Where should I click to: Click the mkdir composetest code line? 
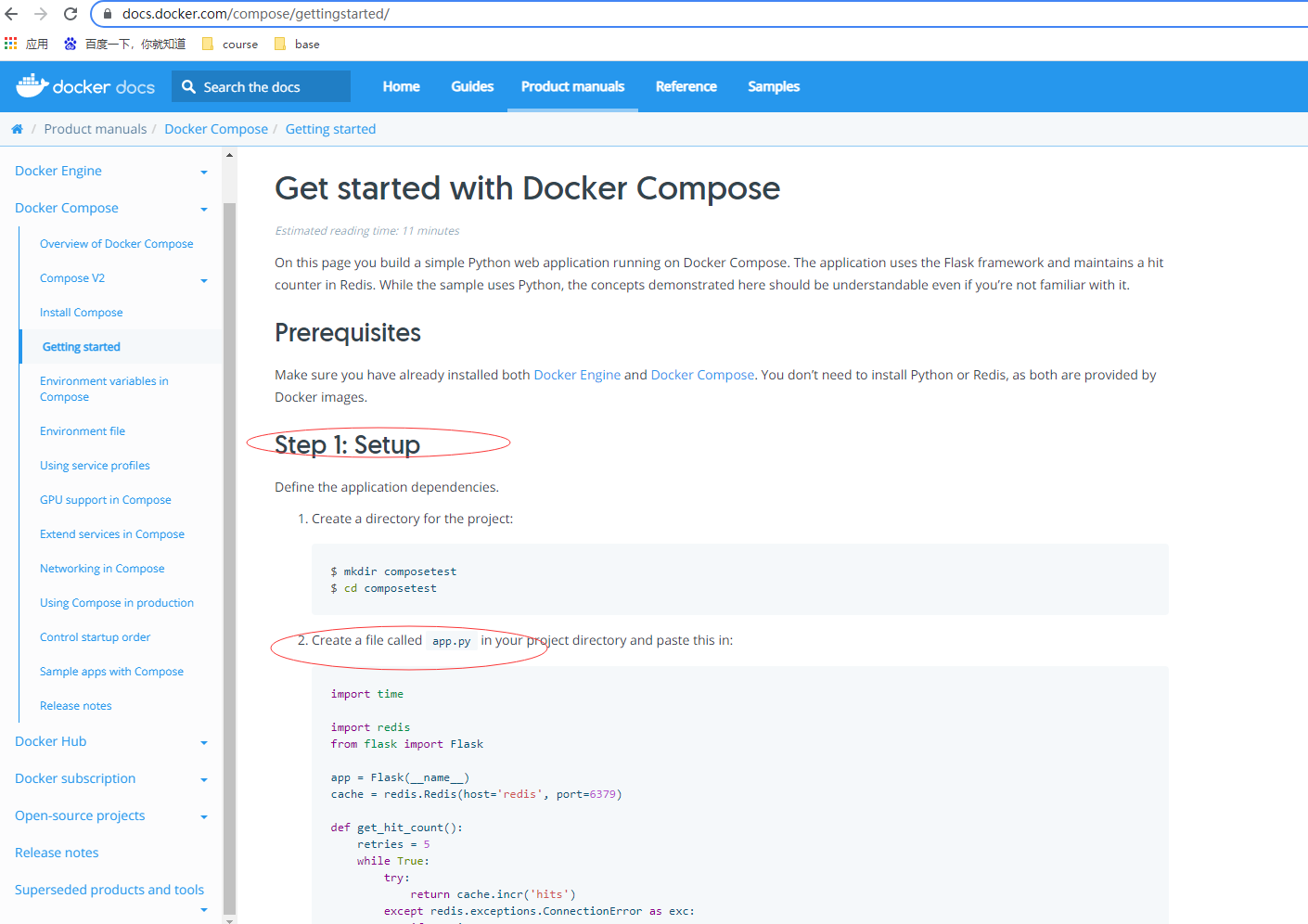click(393, 571)
